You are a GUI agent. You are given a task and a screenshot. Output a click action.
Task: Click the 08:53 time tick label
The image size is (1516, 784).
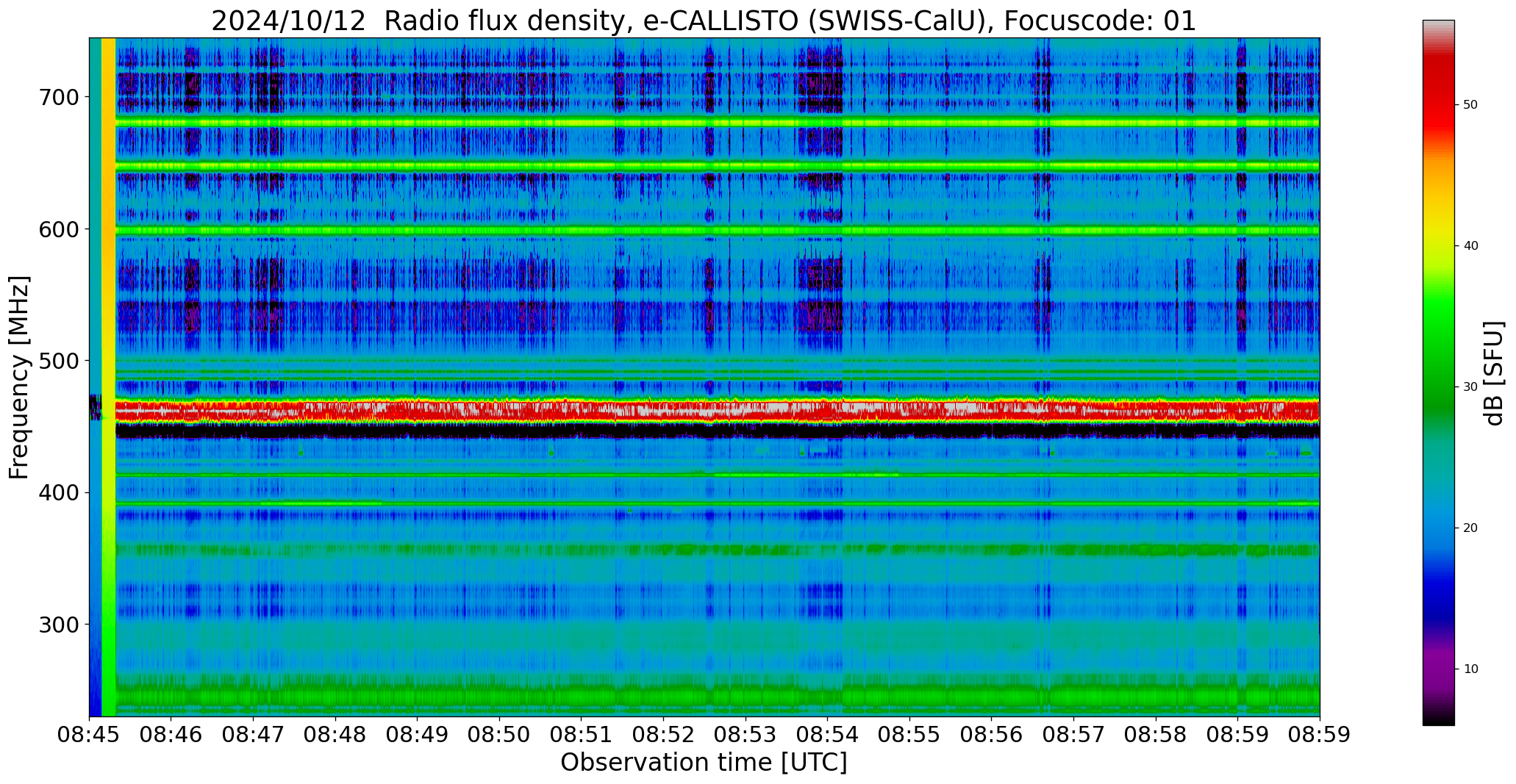click(746, 735)
